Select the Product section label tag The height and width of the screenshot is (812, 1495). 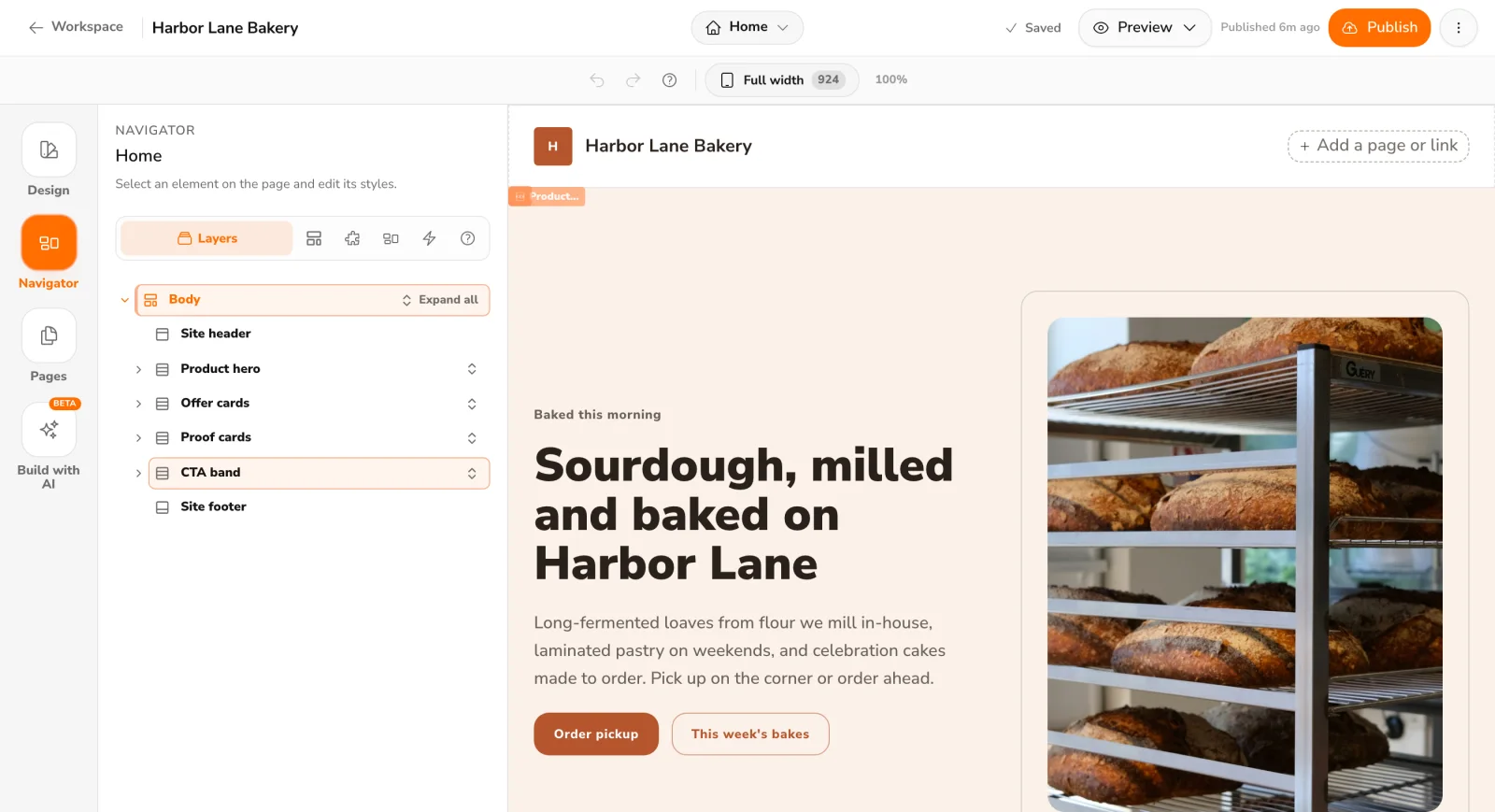(547, 196)
